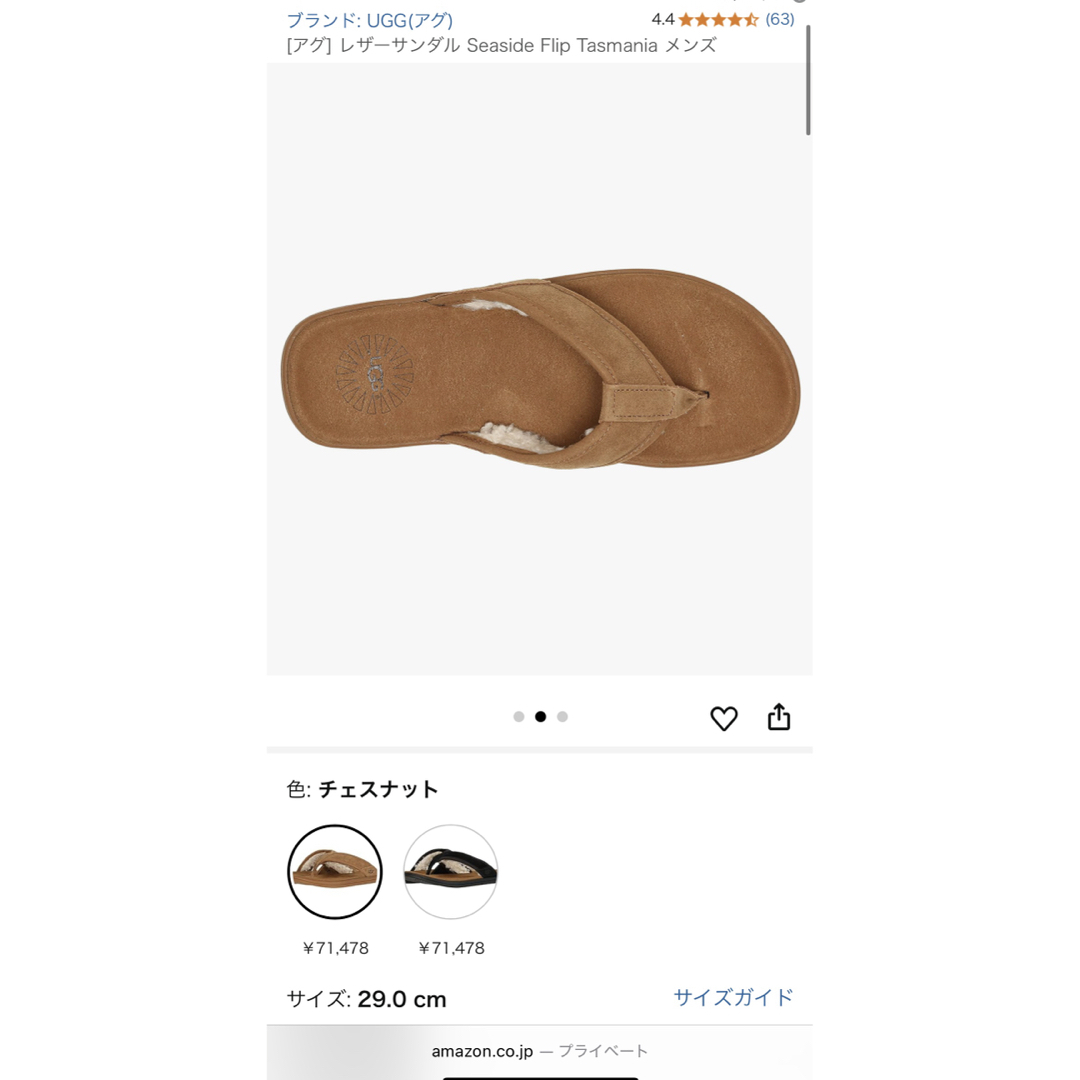
Task: Open the UGG brand link
Action: coord(369,21)
